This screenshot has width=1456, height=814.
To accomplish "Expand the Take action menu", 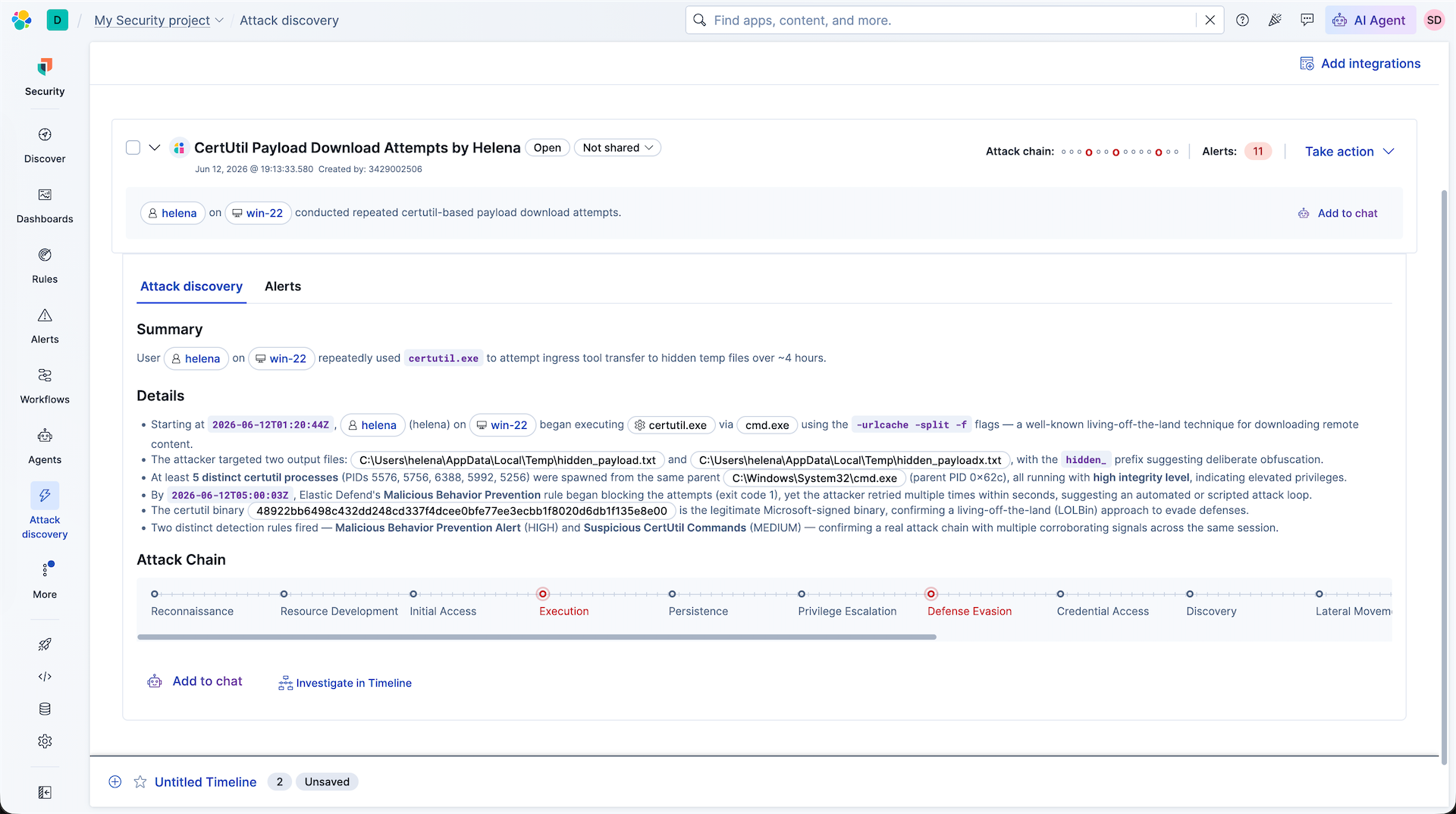I will click(1349, 152).
